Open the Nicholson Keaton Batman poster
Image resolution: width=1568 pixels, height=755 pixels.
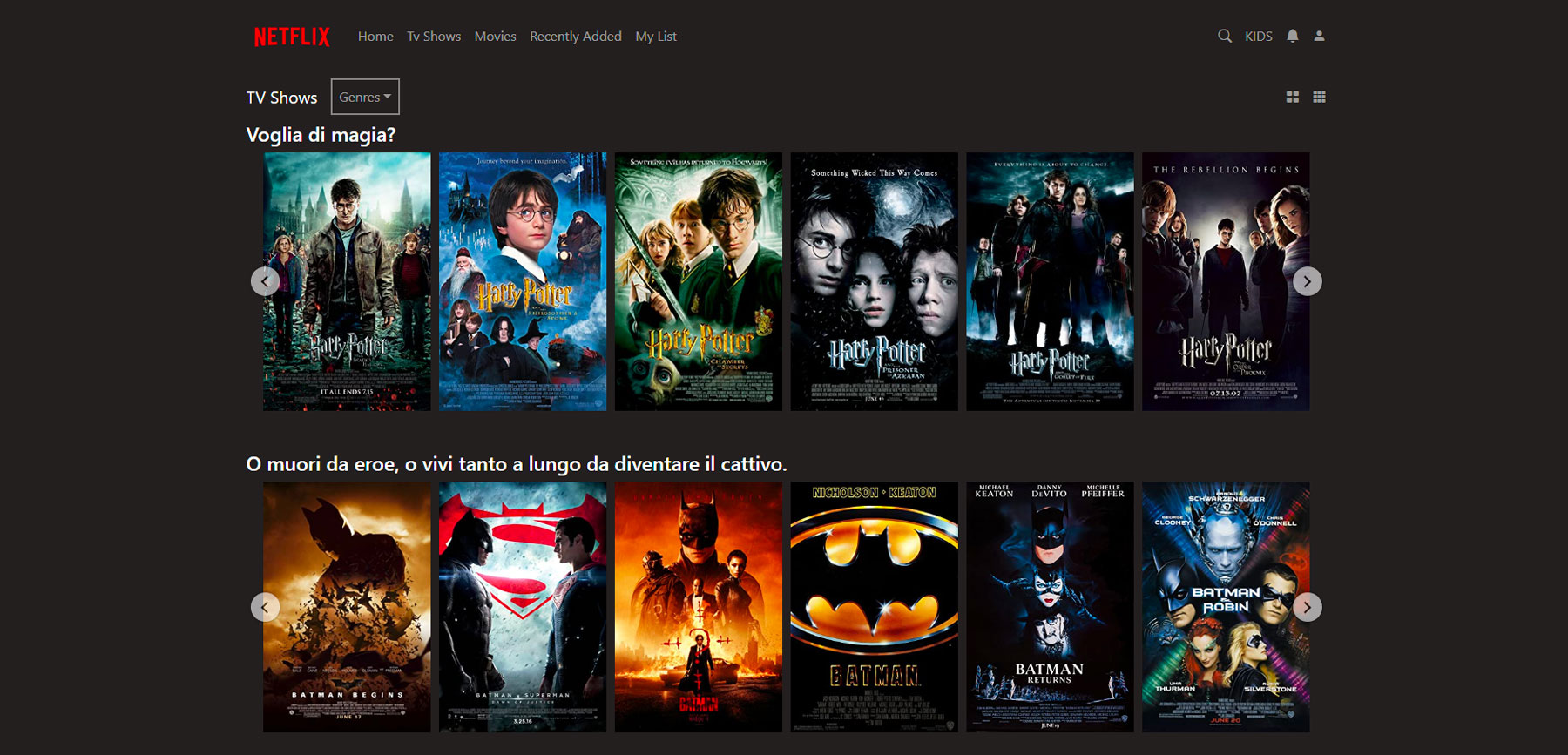(875, 607)
